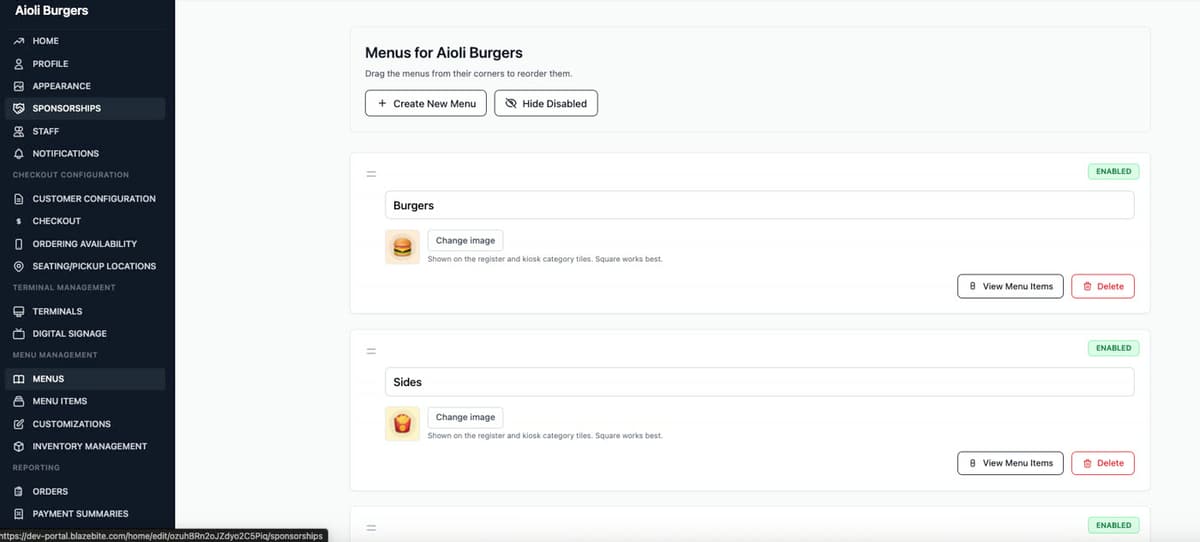1200x542 pixels.
Task: Click the Seating/Pickup Locations pin icon
Action: (x=18, y=266)
